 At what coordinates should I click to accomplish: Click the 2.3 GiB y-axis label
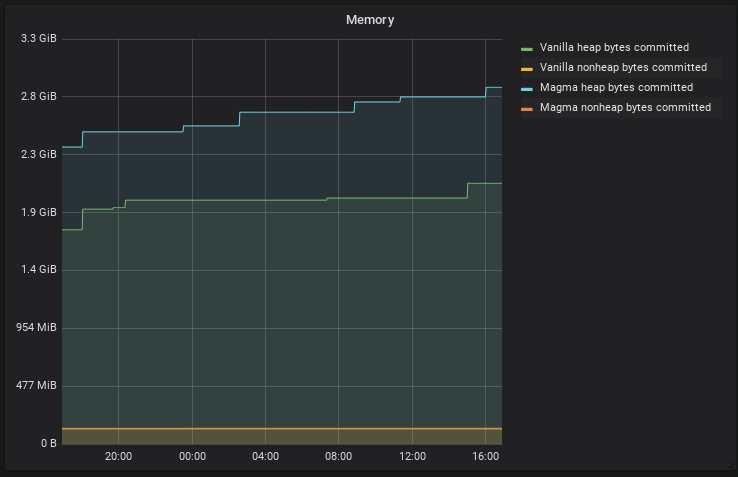coord(39,154)
